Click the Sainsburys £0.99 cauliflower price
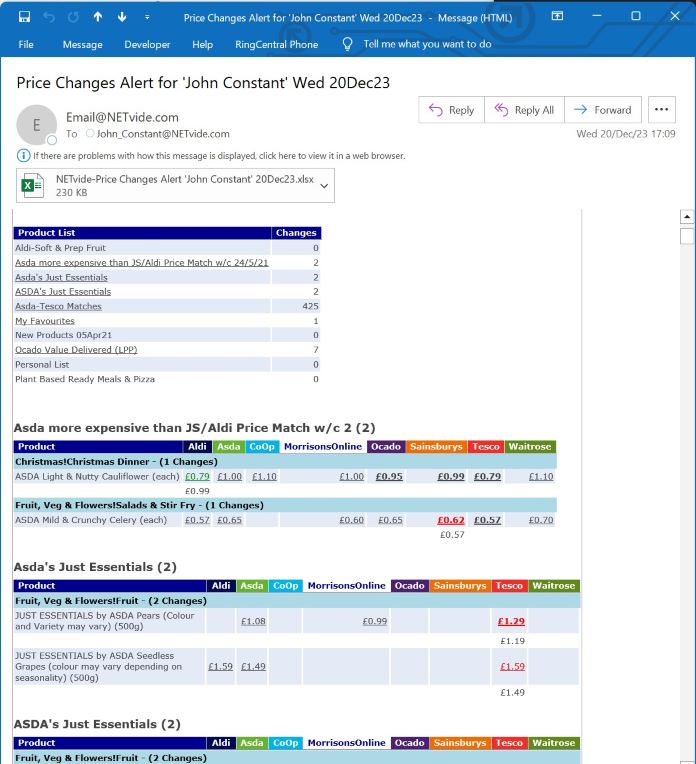Viewport: 696px width, 764px height. pyautogui.click(x=451, y=477)
